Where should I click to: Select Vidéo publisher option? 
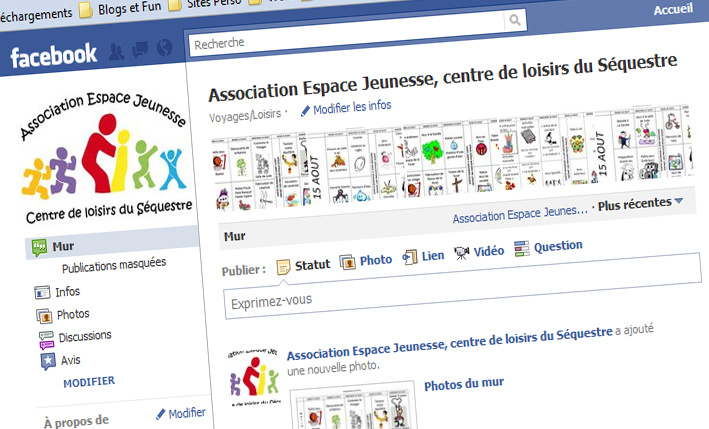coord(488,251)
